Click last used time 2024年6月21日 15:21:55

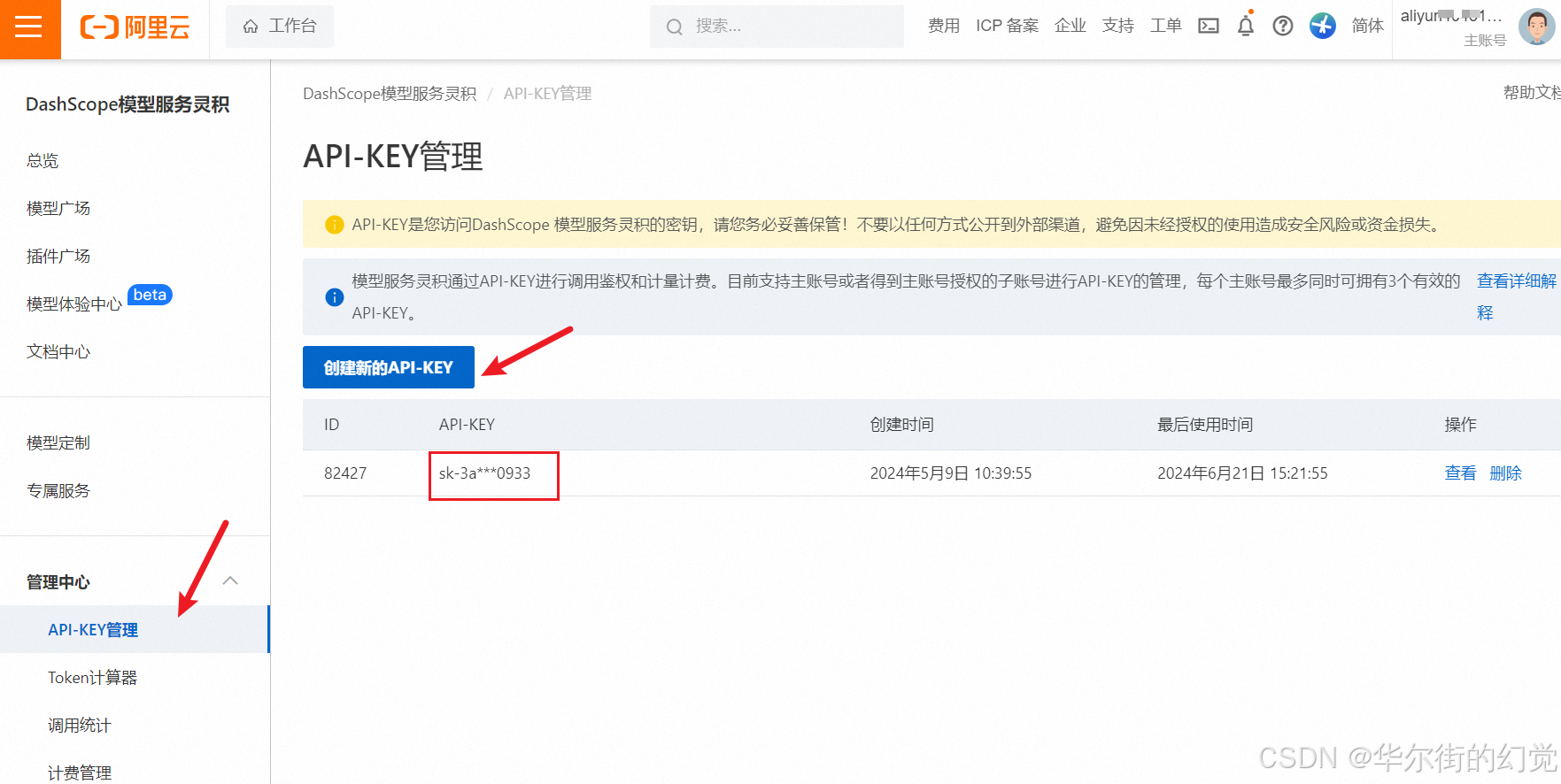coord(1242,473)
